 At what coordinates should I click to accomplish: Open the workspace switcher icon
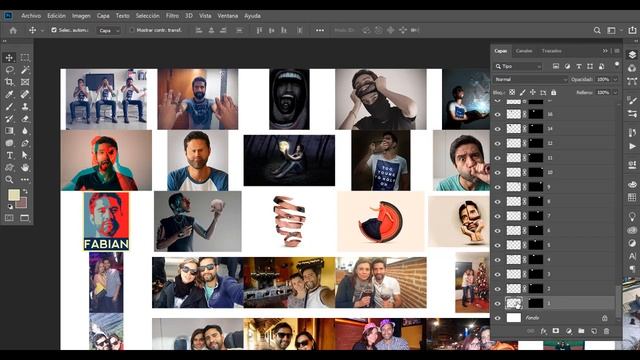[x=611, y=31]
